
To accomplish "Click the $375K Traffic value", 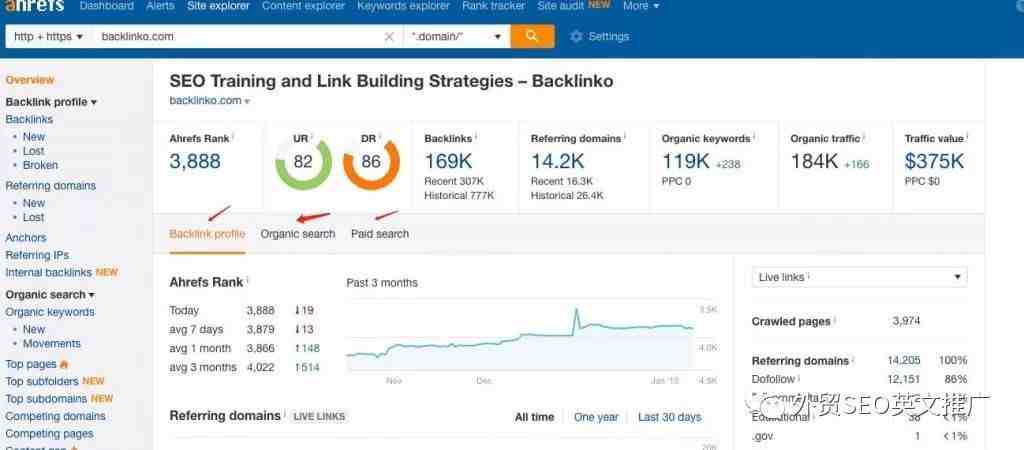I will coord(935,161).
